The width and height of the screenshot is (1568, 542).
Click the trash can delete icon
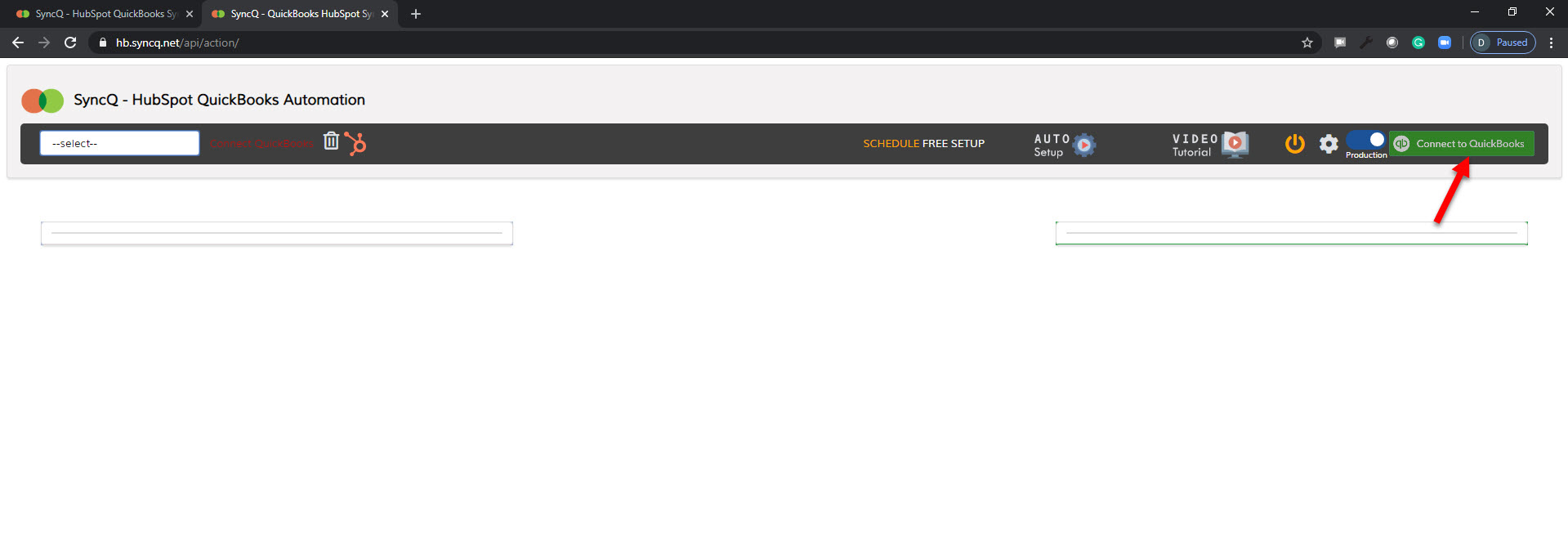coord(331,141)
